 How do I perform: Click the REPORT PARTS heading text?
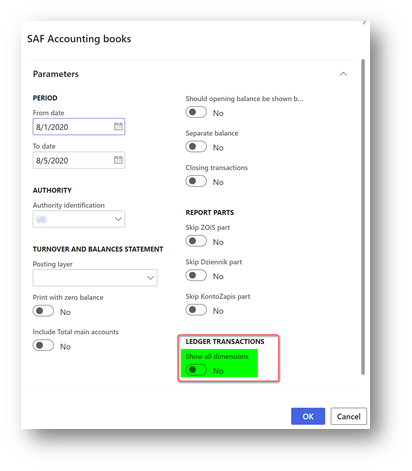pos(210,213)
